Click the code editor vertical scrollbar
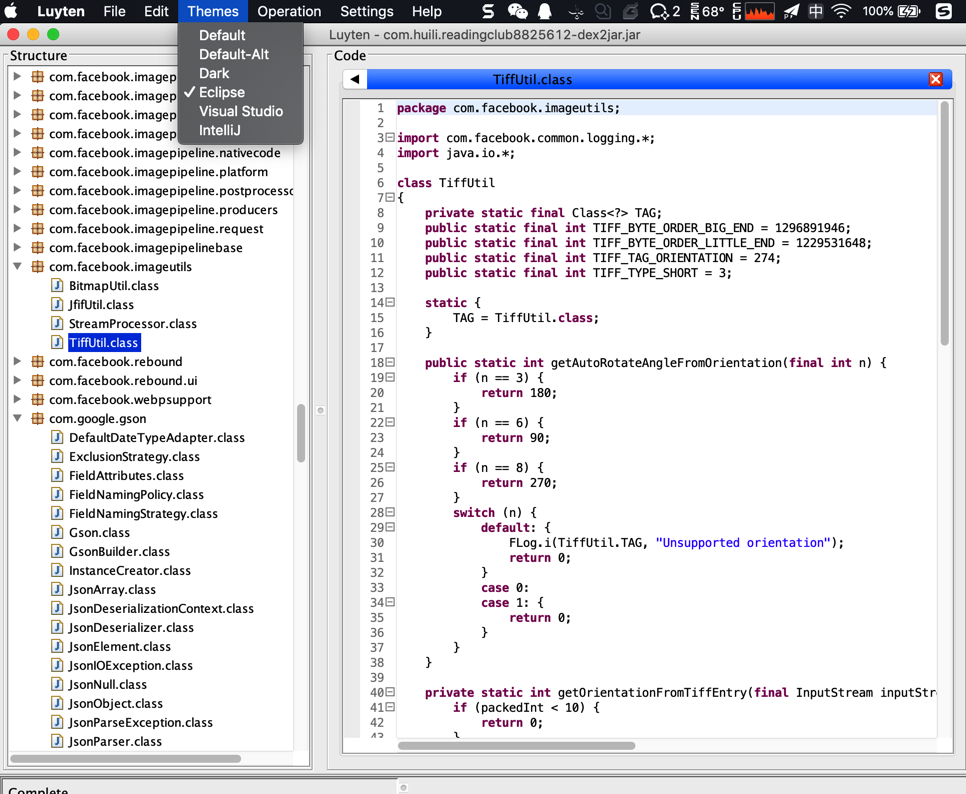966x794 pixels. (x=945, y=223)
